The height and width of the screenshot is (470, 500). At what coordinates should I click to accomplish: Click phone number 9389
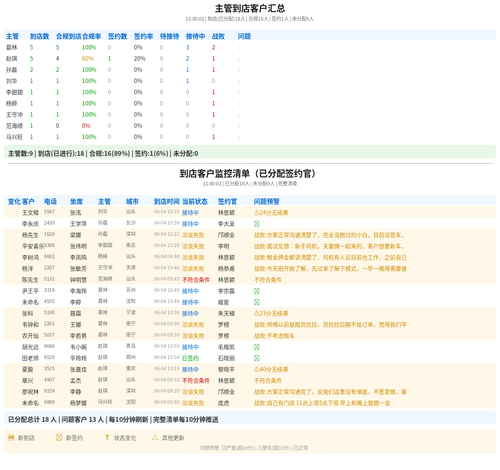49,246
